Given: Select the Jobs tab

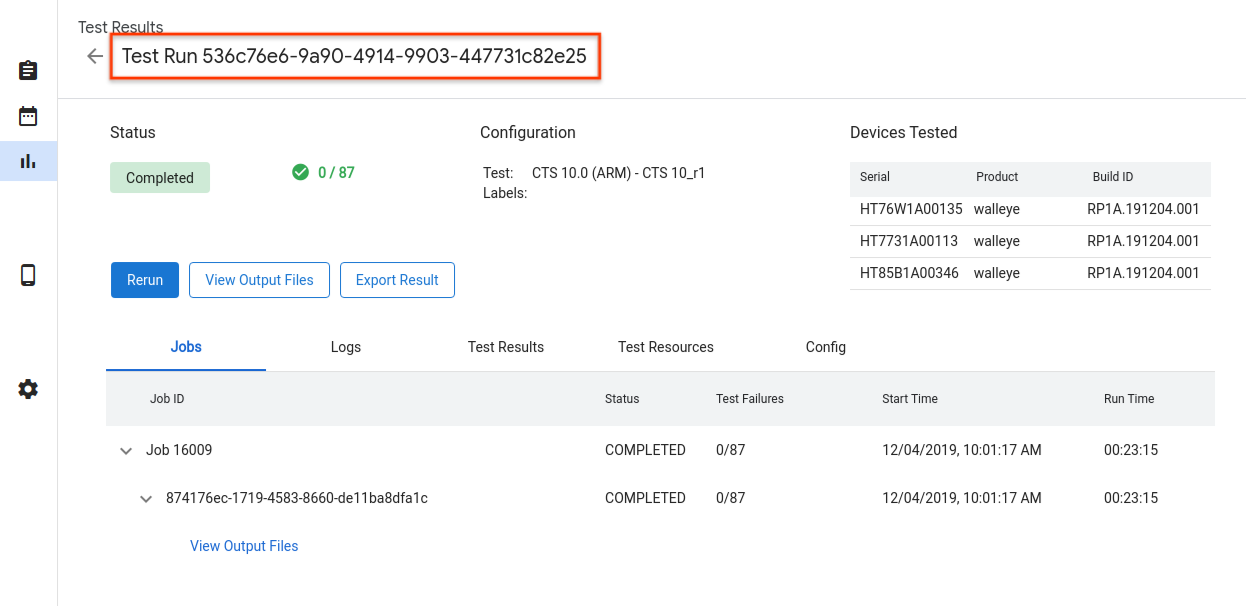Looking at the screenshot, I should click(x=186, y=347).
